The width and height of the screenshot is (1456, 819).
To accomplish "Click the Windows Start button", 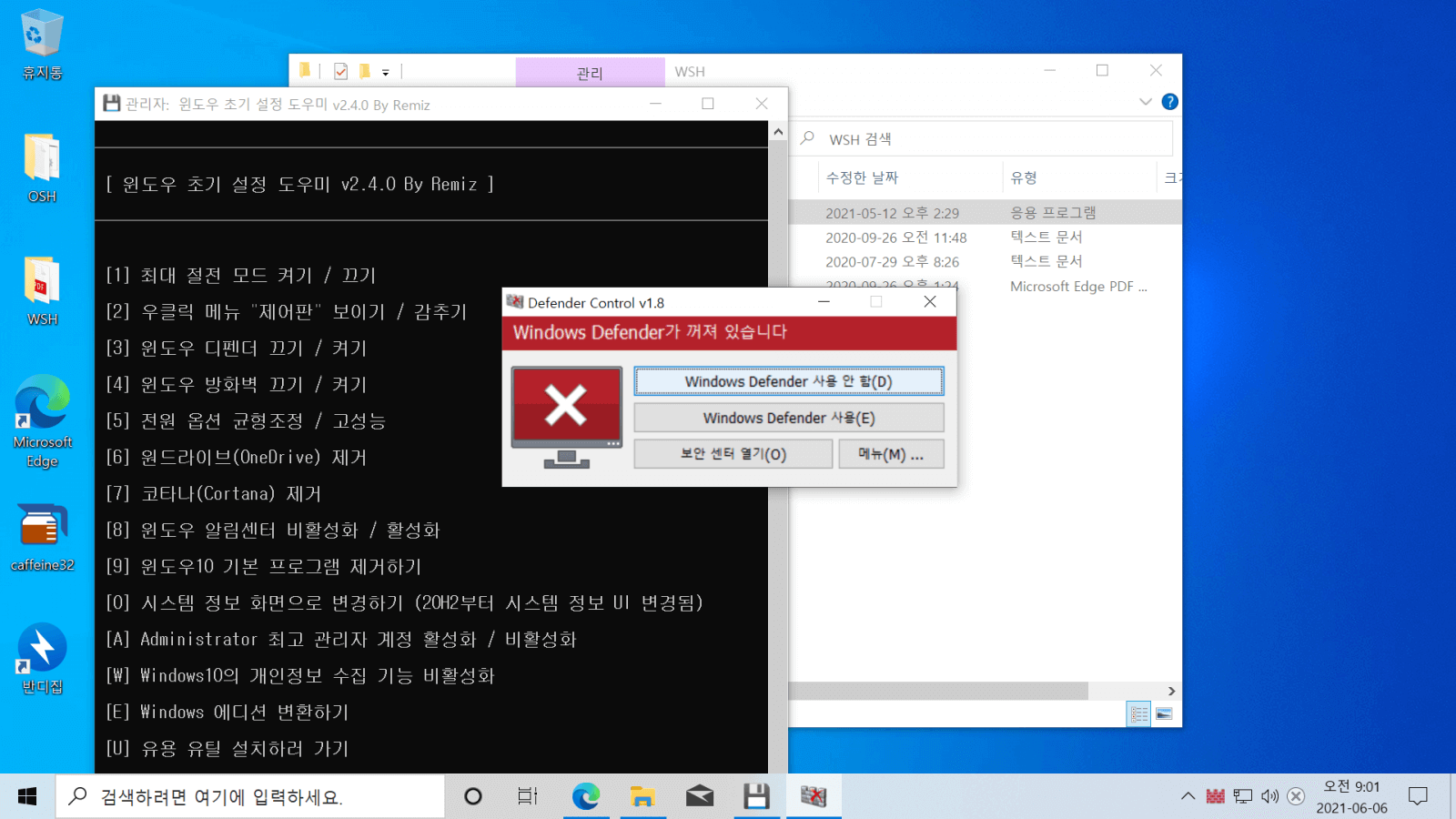I will point(27,797).
